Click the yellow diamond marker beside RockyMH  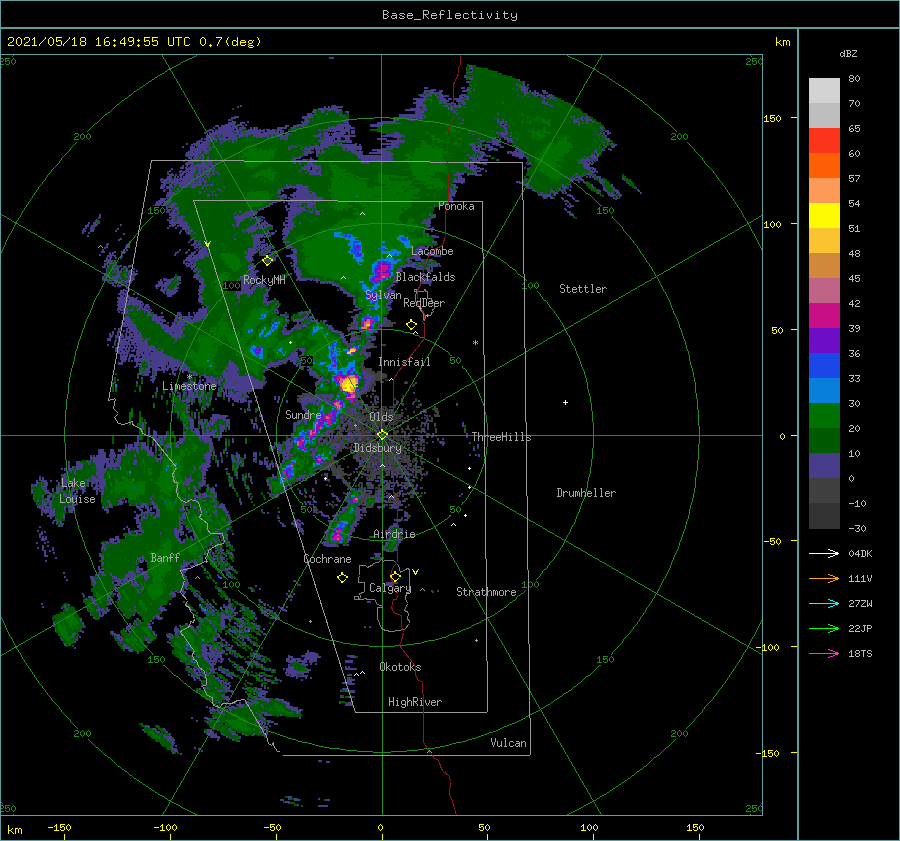(x=267, y=261)
